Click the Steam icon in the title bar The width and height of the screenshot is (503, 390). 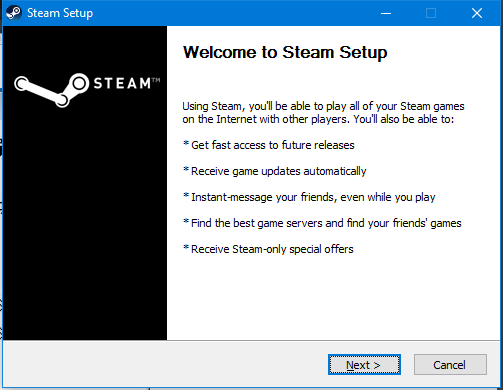coord(13,13)
